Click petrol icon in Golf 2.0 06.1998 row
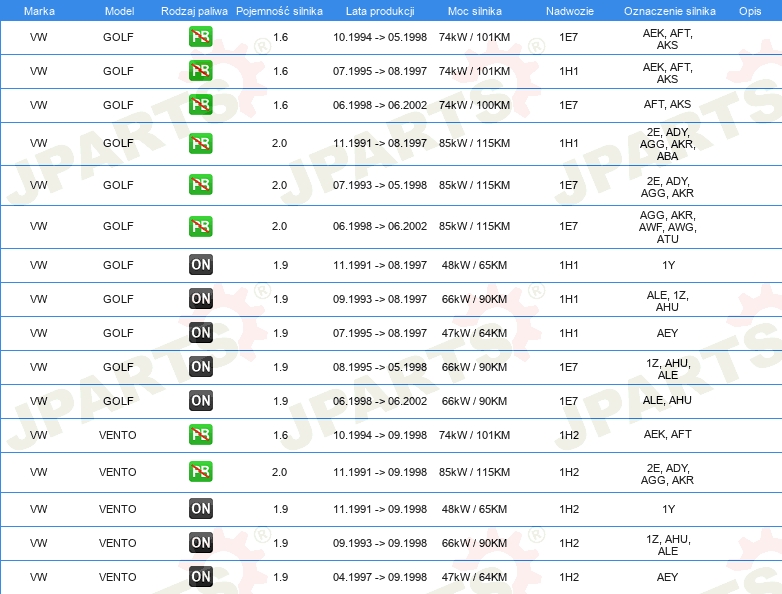782x594 pixels. [x=200, y=226]
